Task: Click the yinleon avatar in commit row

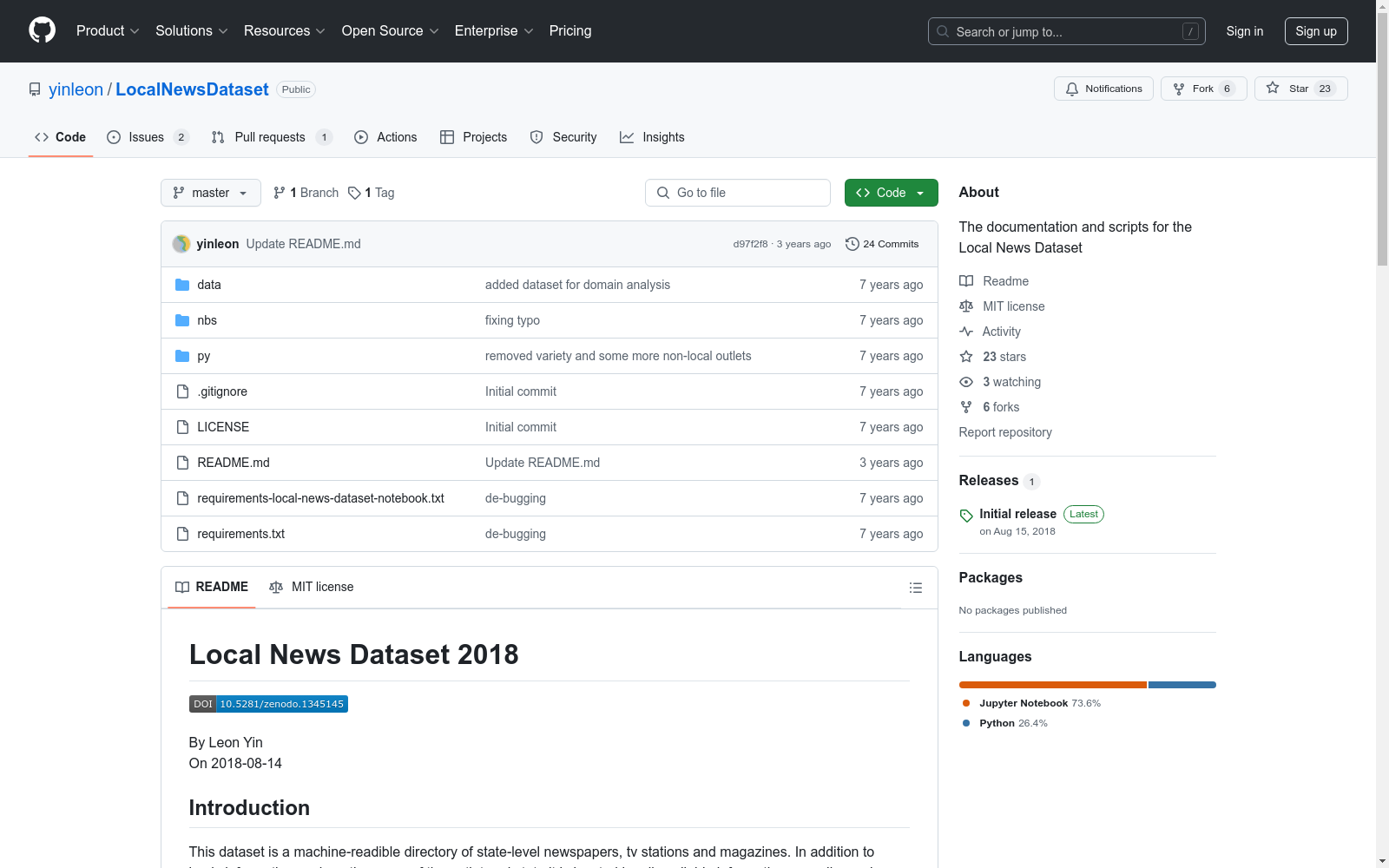Action: (x=181, y=244)
